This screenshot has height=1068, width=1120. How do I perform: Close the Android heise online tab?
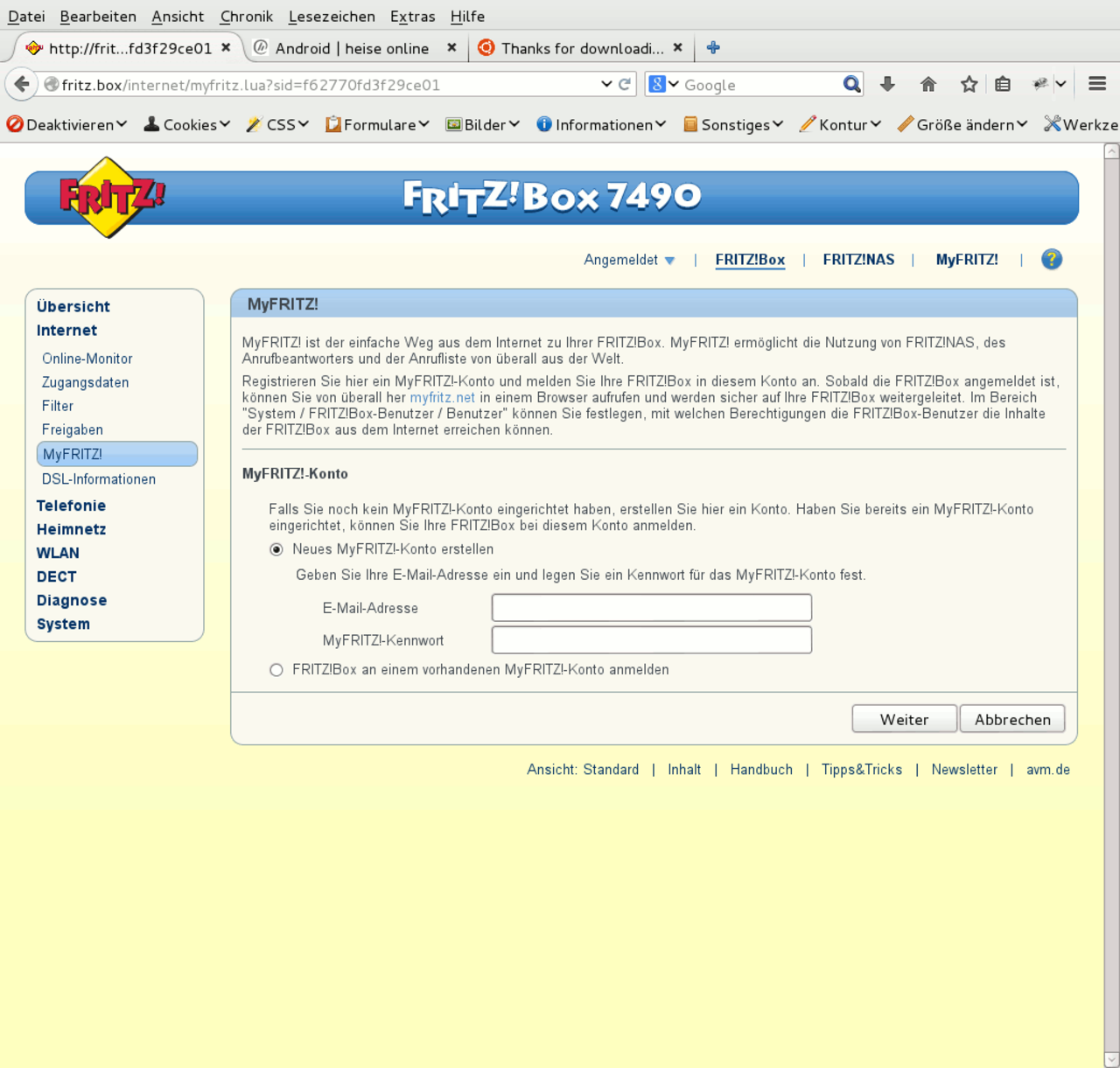(451, 47)
